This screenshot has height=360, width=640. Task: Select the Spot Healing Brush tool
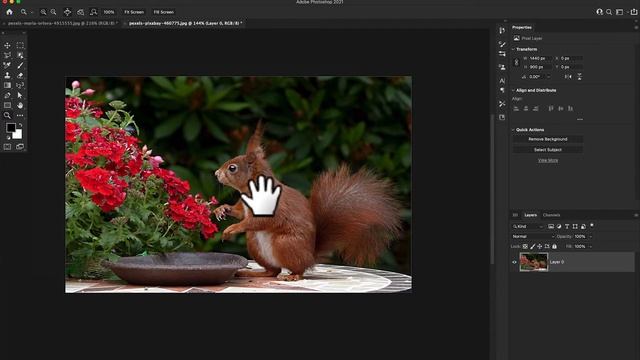(7, 65)
